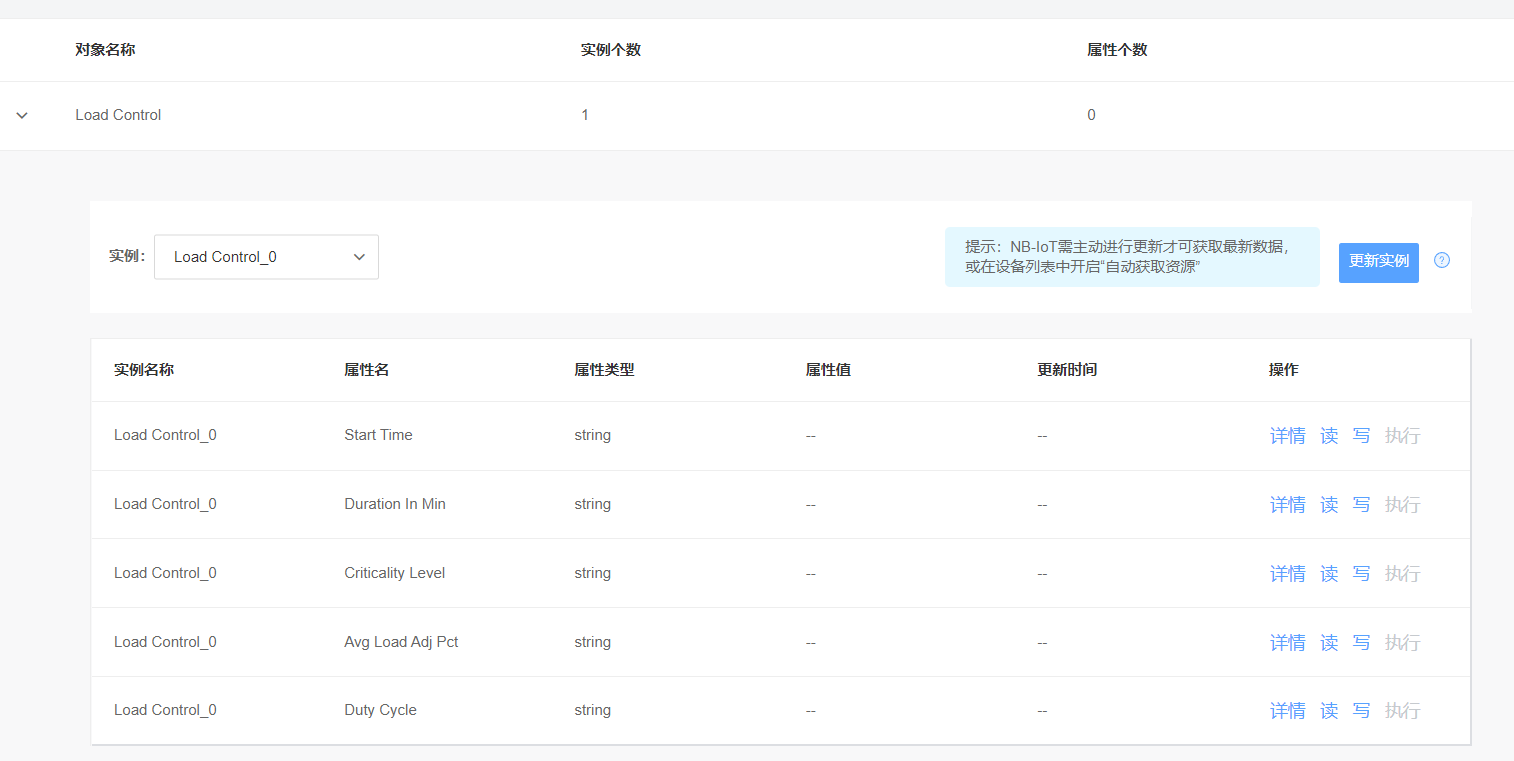Open 详情 for Duty Cycle attribute
The height and width of the screenshot is (761, 1514).
point(1287,711)
